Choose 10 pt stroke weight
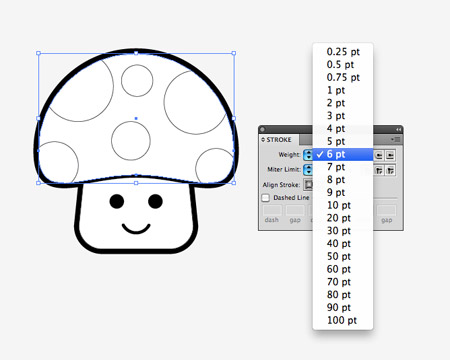450x360 pixels. coord(343,205)
